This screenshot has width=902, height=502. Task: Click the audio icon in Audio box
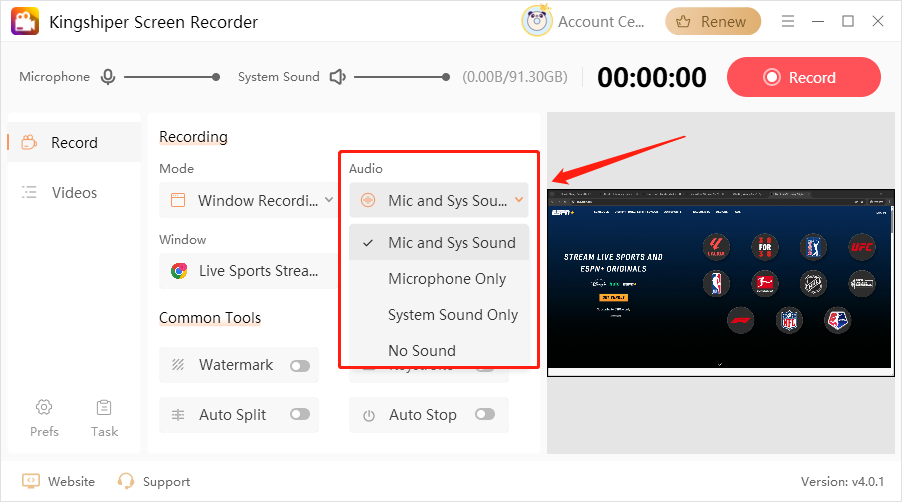click(x=368, y=200)
